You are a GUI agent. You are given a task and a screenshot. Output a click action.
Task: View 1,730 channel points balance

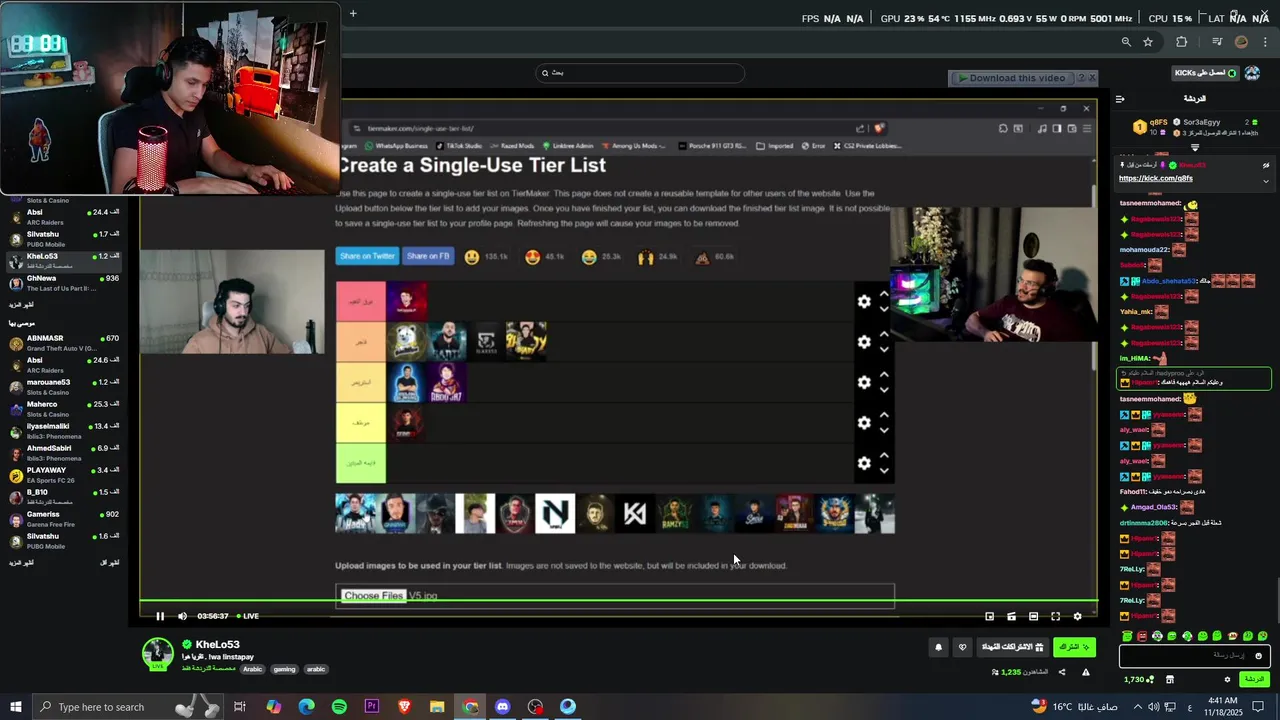(x=1138, y=679)
